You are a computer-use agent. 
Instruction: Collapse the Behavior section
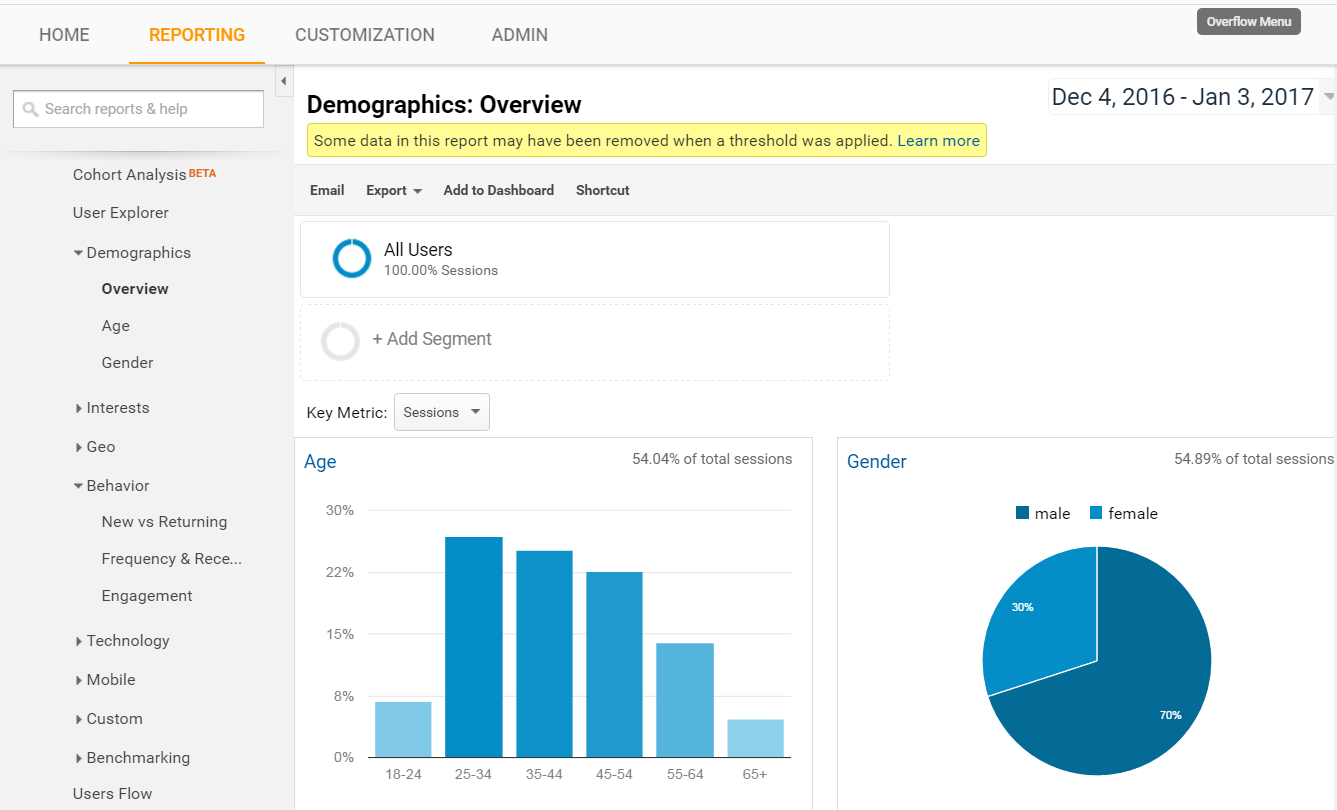tap(112, 486)
